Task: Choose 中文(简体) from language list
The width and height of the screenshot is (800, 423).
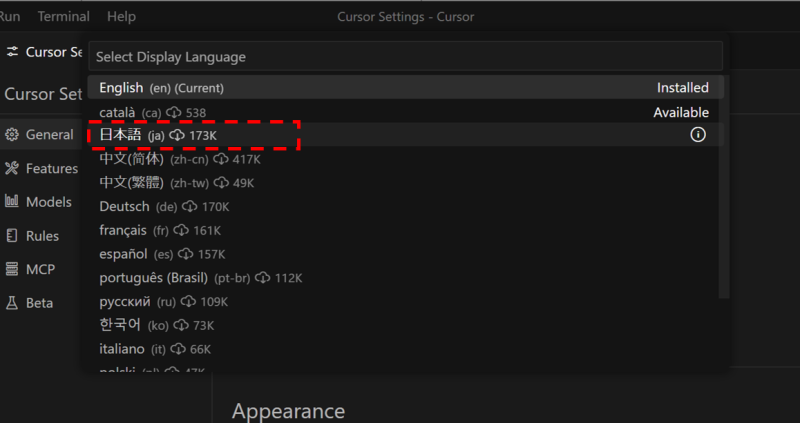Action: [x=406, y=159]
